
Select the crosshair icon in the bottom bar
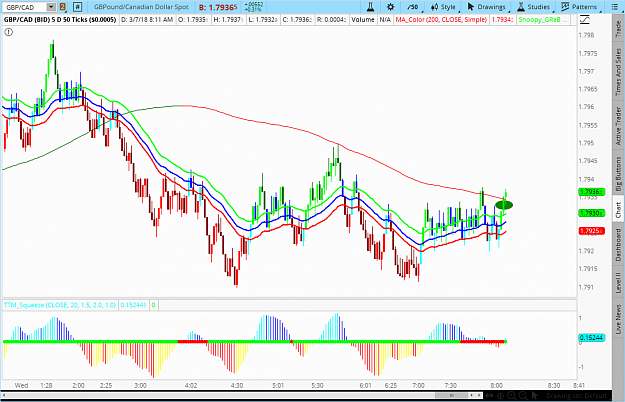pos(501,395)
